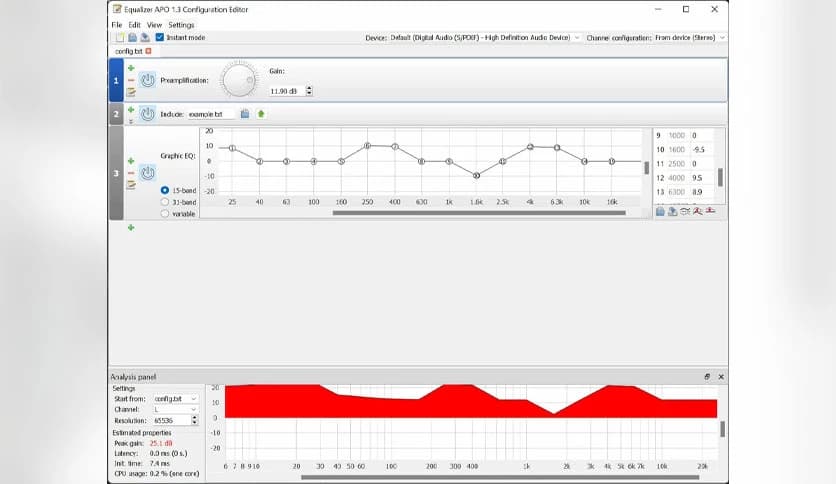The image size is (836, 484).
Task: Choose the variable band radio button
Action: tap(165, 214)
